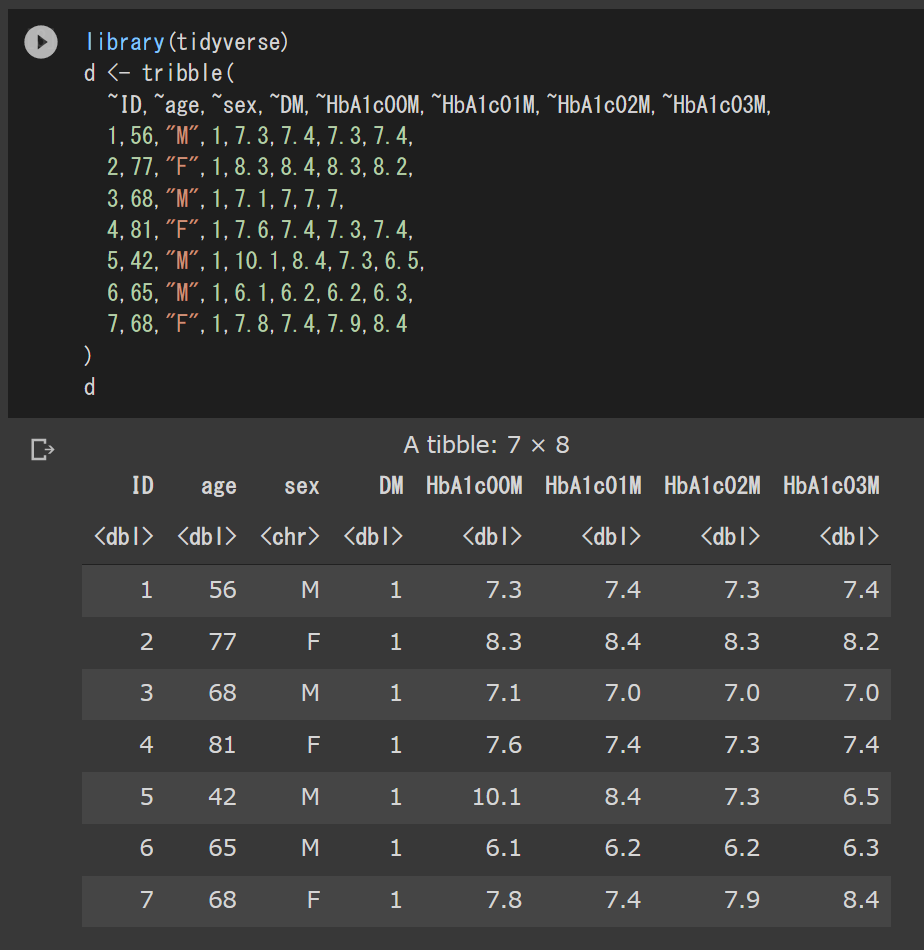The height and width of the screenshot is (950, 924).
Task: Click the 6.5 value in HbA1c03M column
Action: [860, 797]
